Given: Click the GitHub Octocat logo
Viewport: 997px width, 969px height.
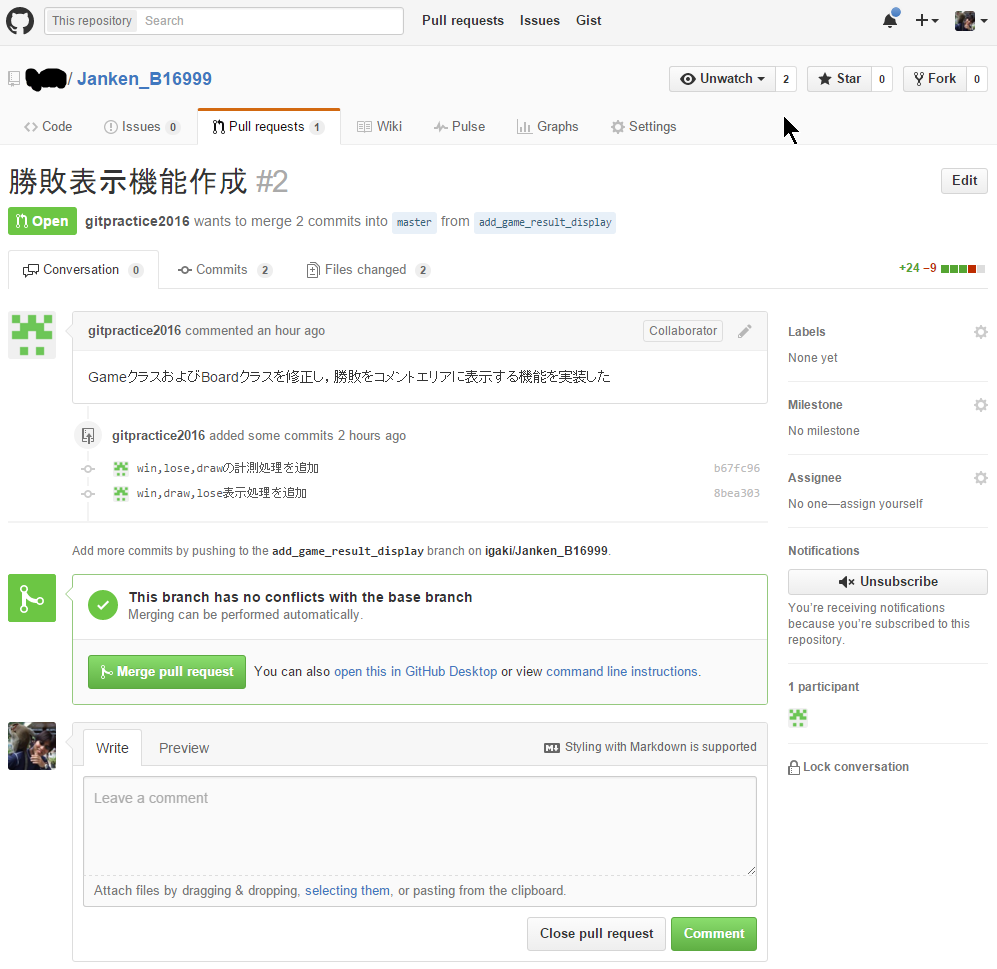Looking at the screenshot, I should click(x=20, y=21).
